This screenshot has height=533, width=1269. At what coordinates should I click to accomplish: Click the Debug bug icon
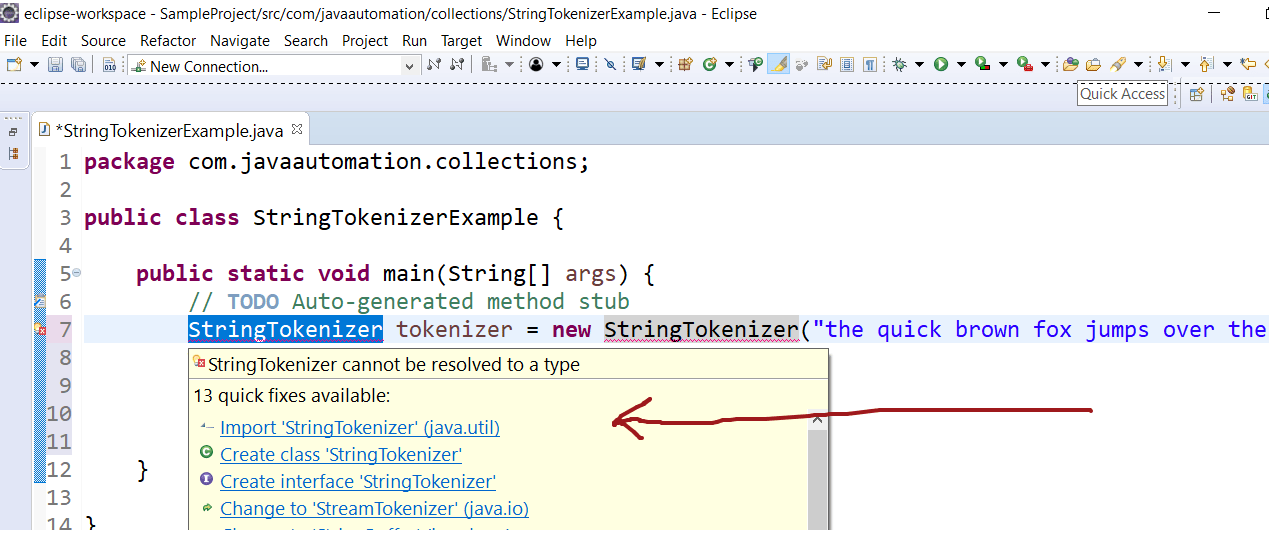(900, 65)
